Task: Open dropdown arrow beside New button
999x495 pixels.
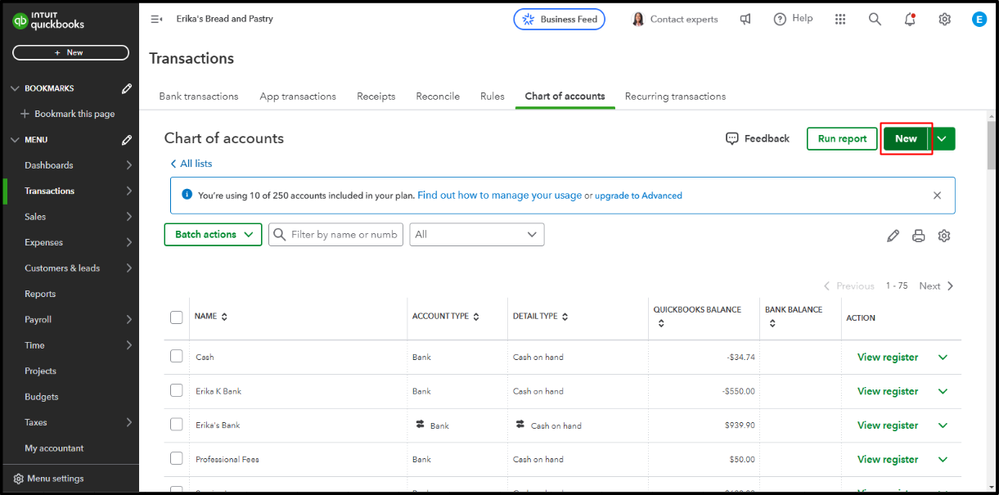Action: pyautogui.click(x=942, y=139)
